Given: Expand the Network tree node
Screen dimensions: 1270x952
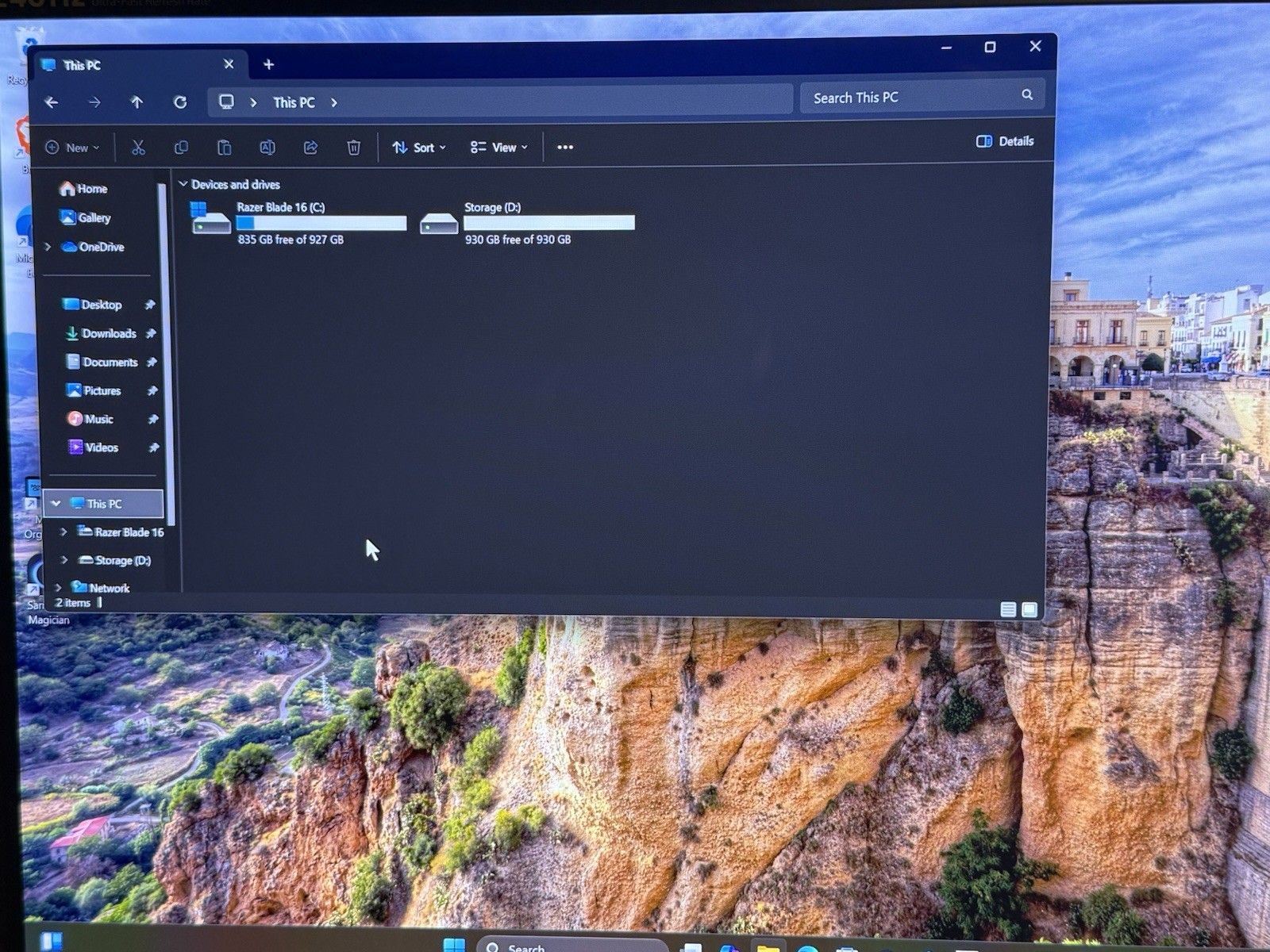Looking at the screenshot, I should pos(57,588).
